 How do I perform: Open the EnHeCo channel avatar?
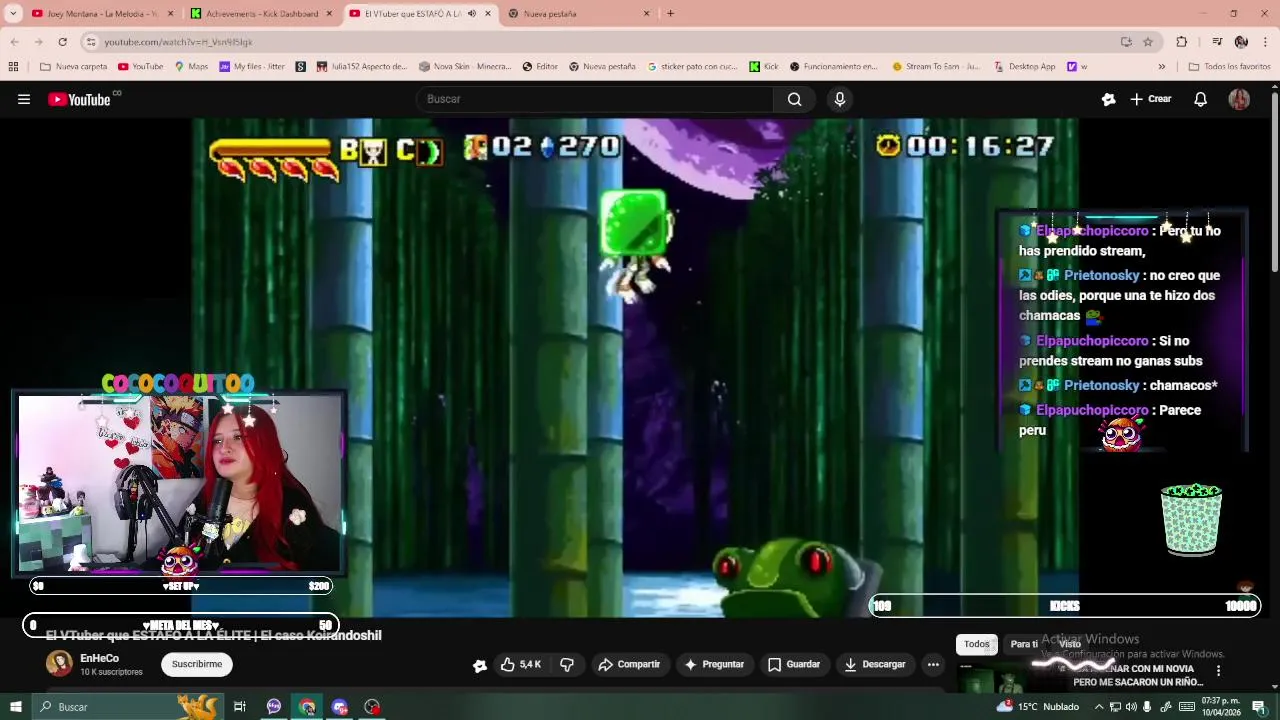(x=59, y=664)
